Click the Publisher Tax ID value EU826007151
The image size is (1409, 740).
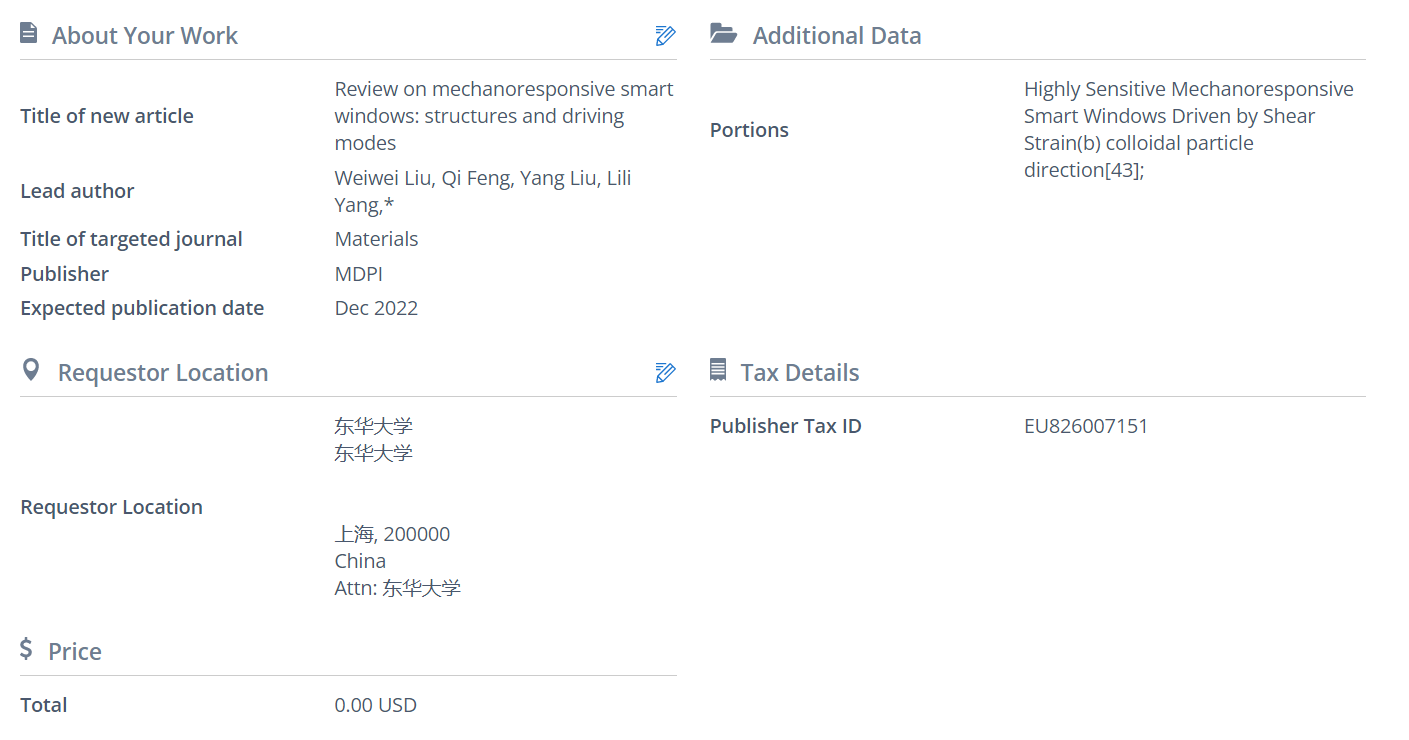coord(1086,426)
